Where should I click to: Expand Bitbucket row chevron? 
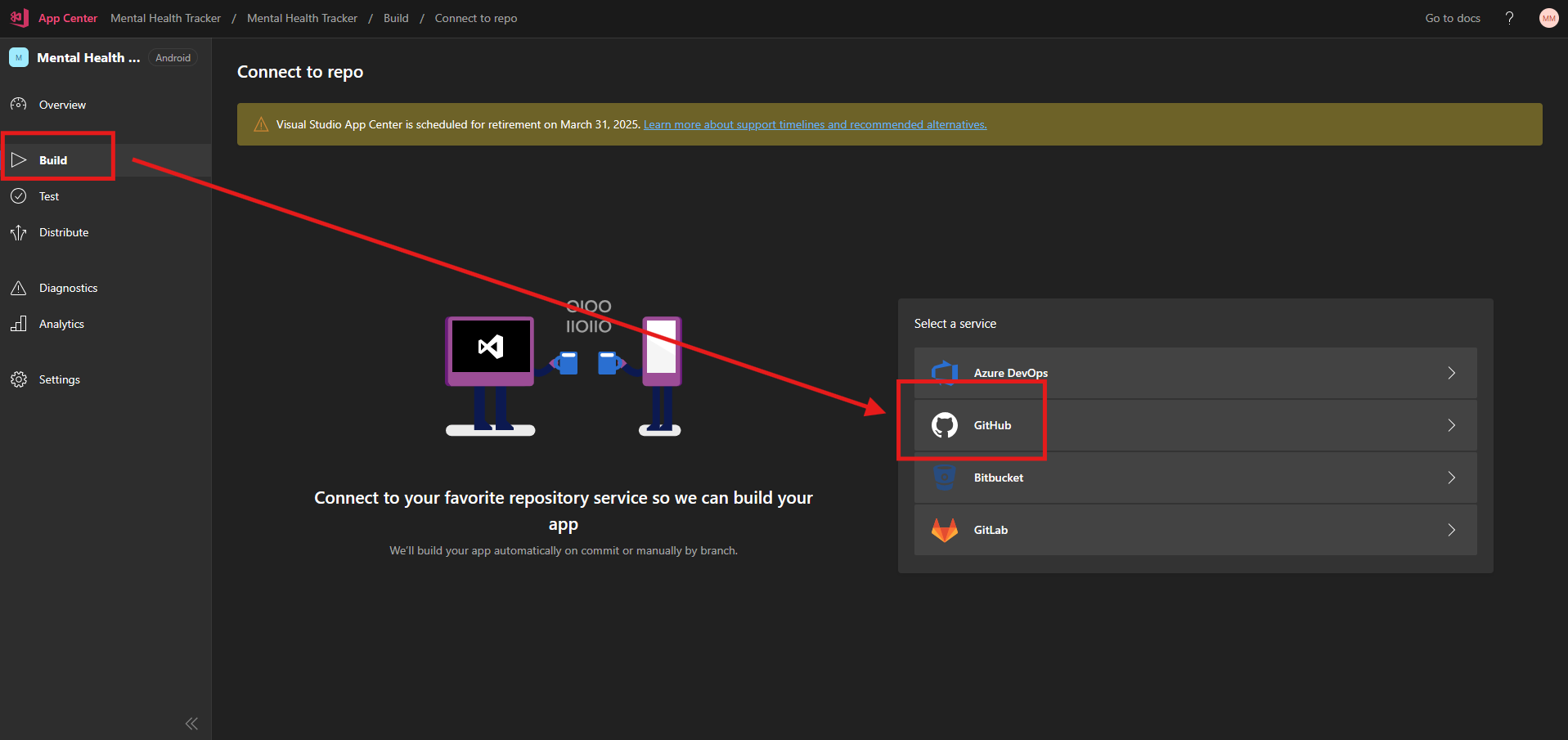click(1452, 478)
